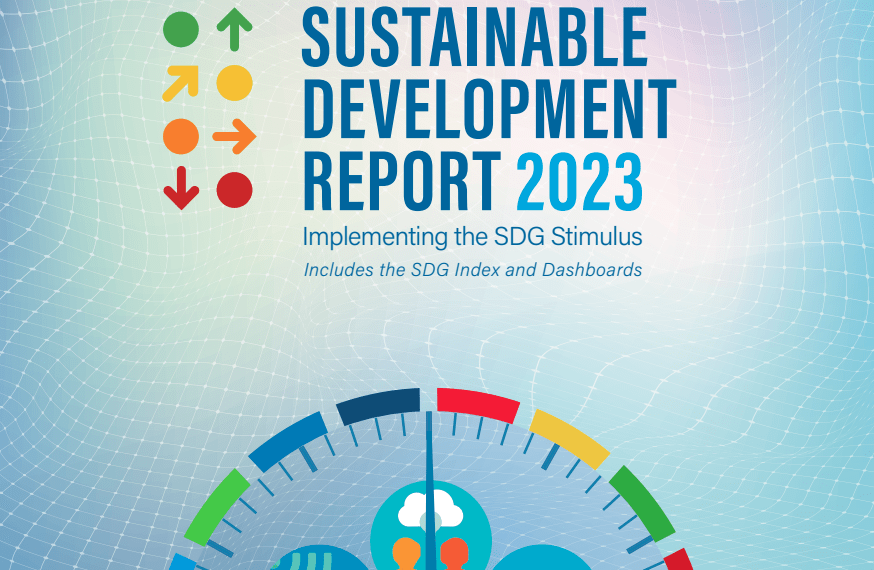This screenshot has height=570, width=874.
Task: Click the yellow gauge segment
Action: pyautogui.click(x=569, y=439)
